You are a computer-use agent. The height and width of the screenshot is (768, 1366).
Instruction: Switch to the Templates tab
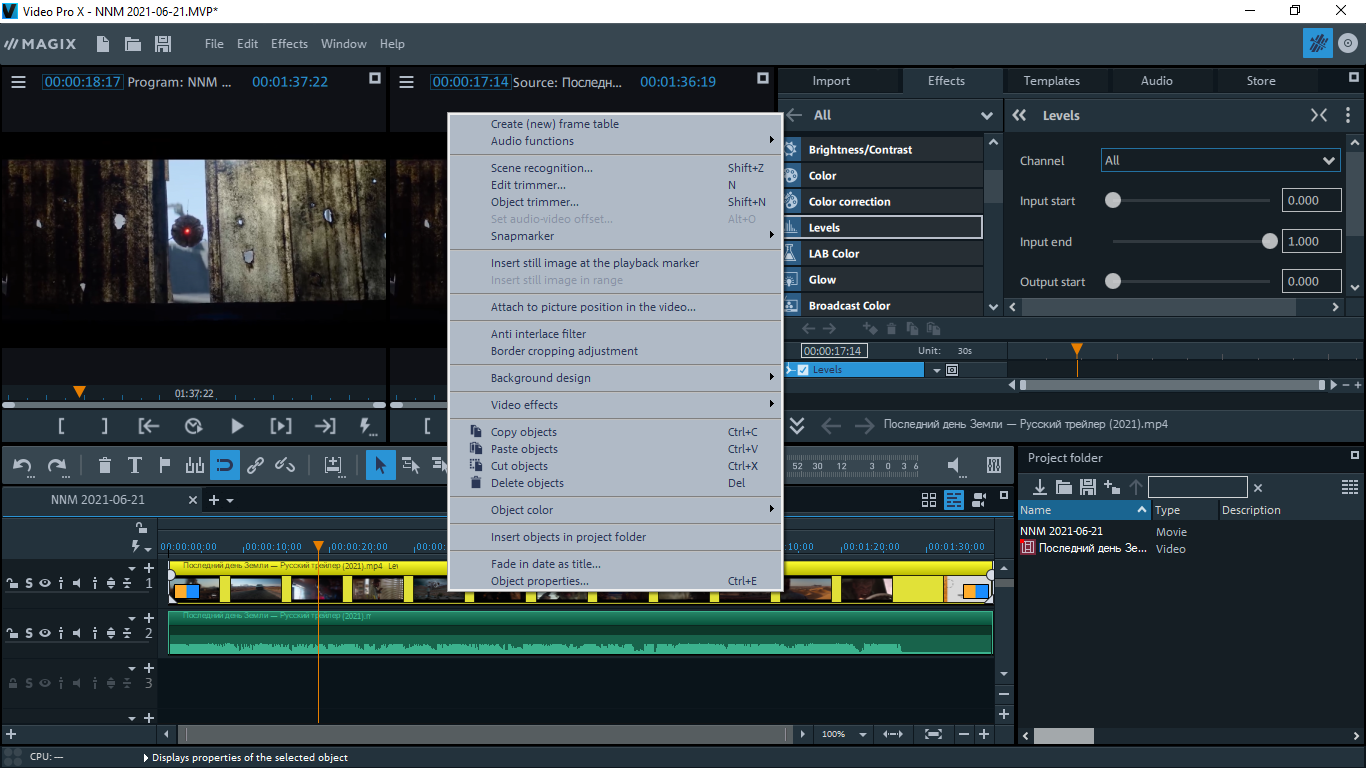pos(1051,81)
